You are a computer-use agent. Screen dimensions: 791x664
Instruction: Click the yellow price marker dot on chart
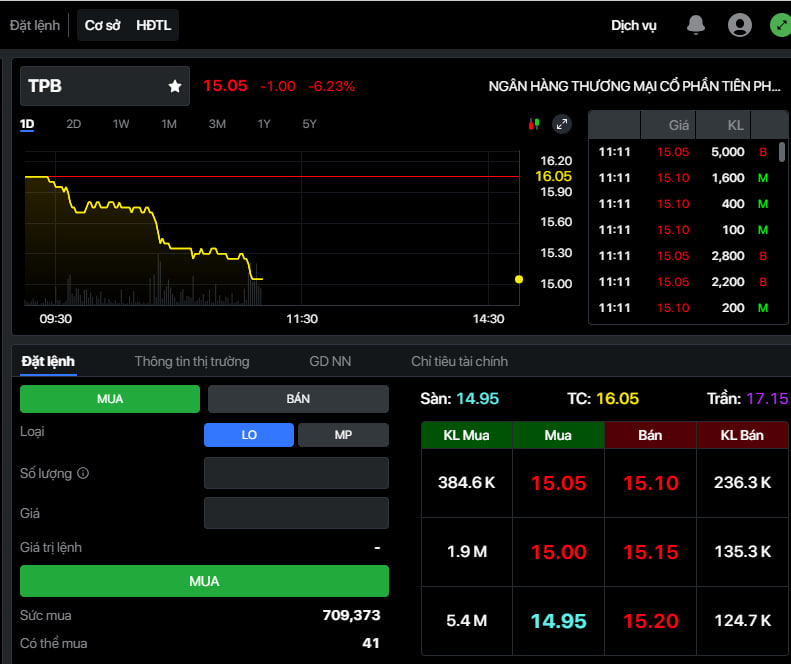[518, 279]
